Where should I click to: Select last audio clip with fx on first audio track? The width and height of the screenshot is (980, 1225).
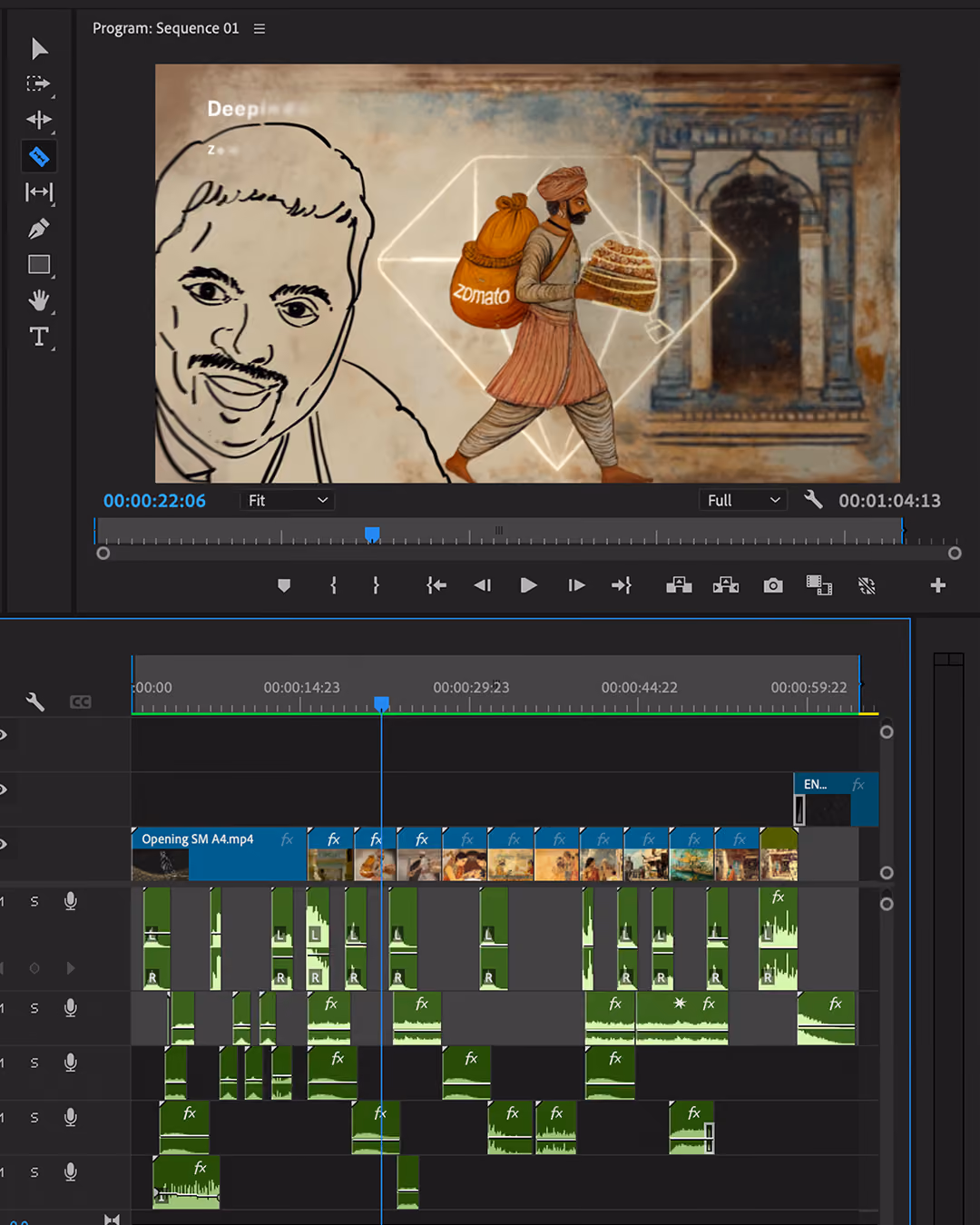779,938
